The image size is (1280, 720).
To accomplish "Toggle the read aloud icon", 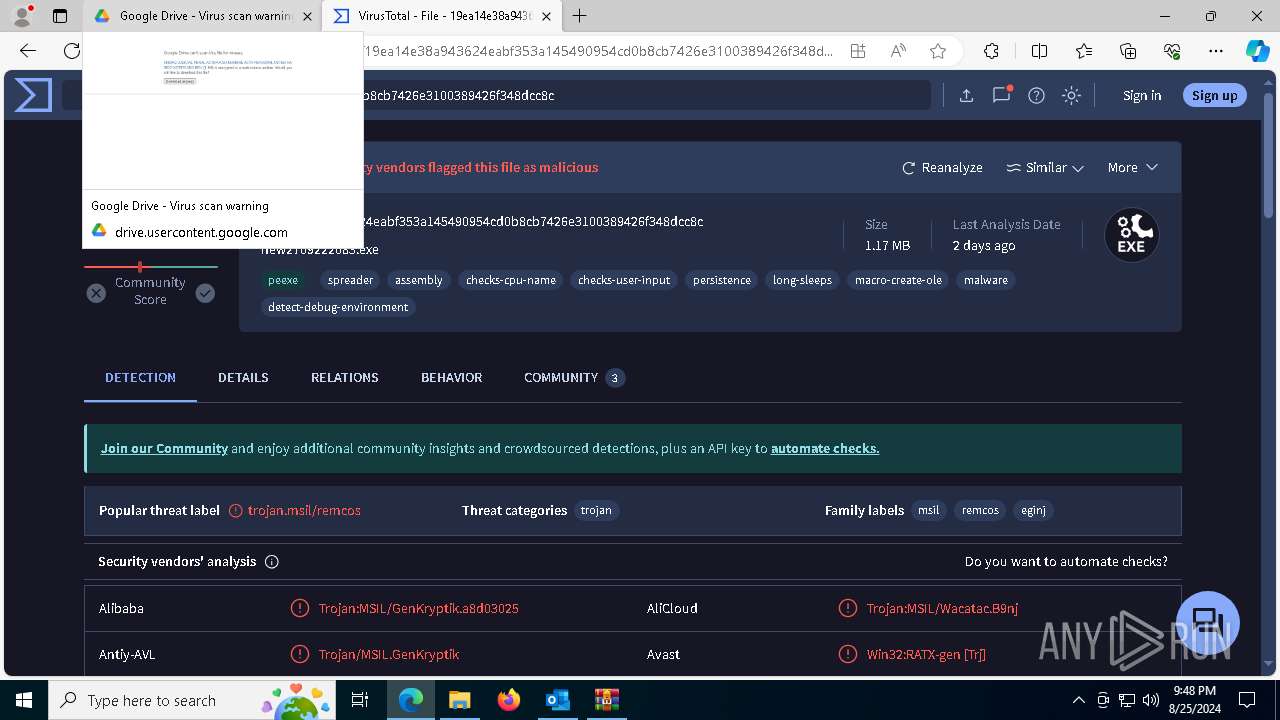I will 898,51.
